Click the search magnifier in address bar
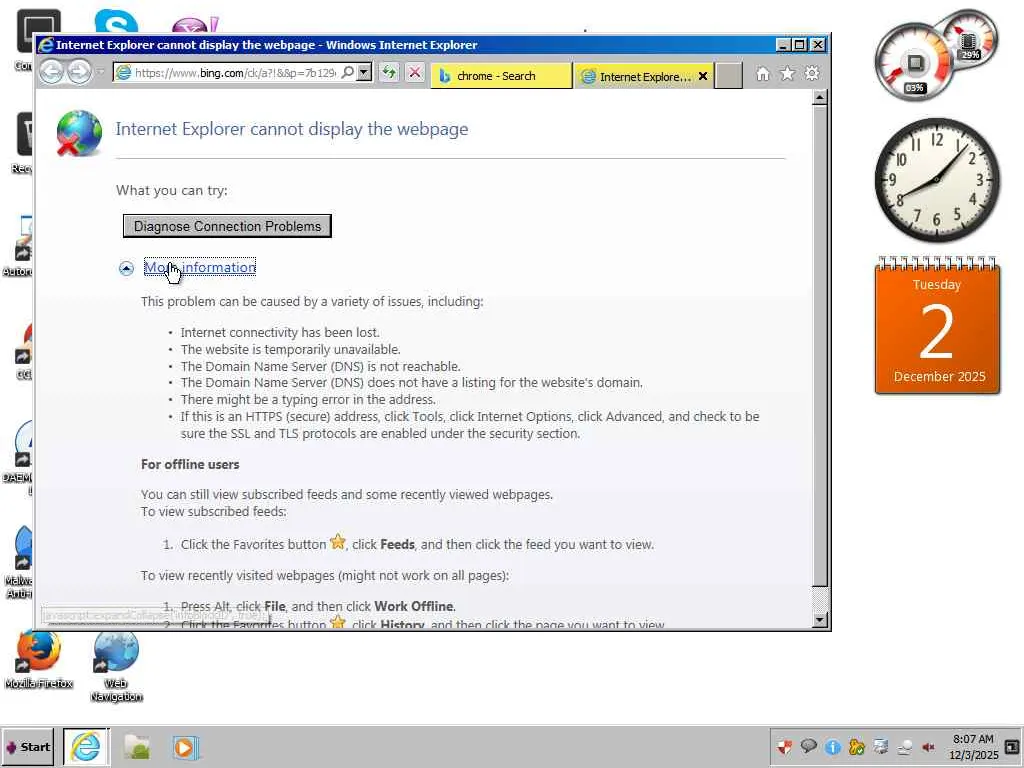The height and width of the screenshot is (768, 1024). 348,72
